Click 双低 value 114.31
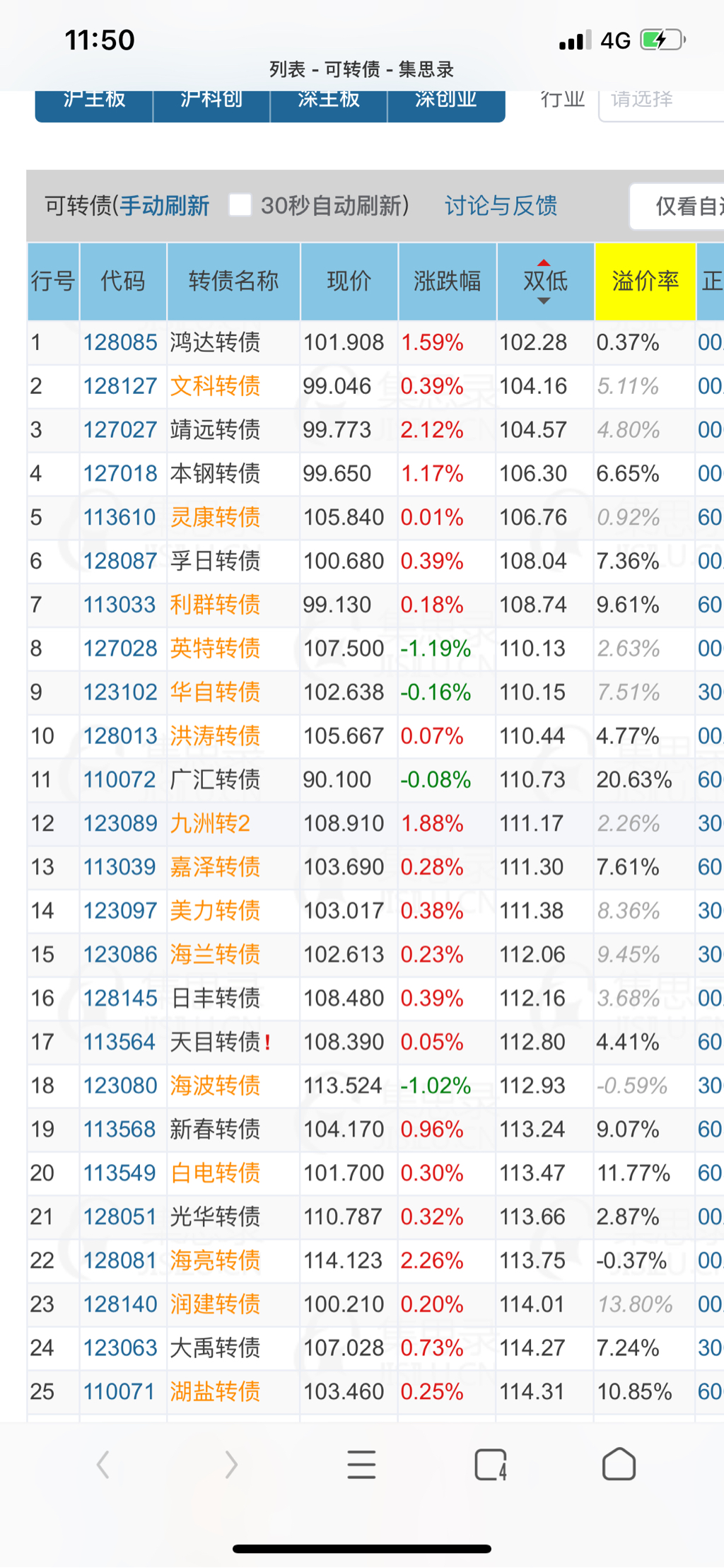 coord(532,1392)
